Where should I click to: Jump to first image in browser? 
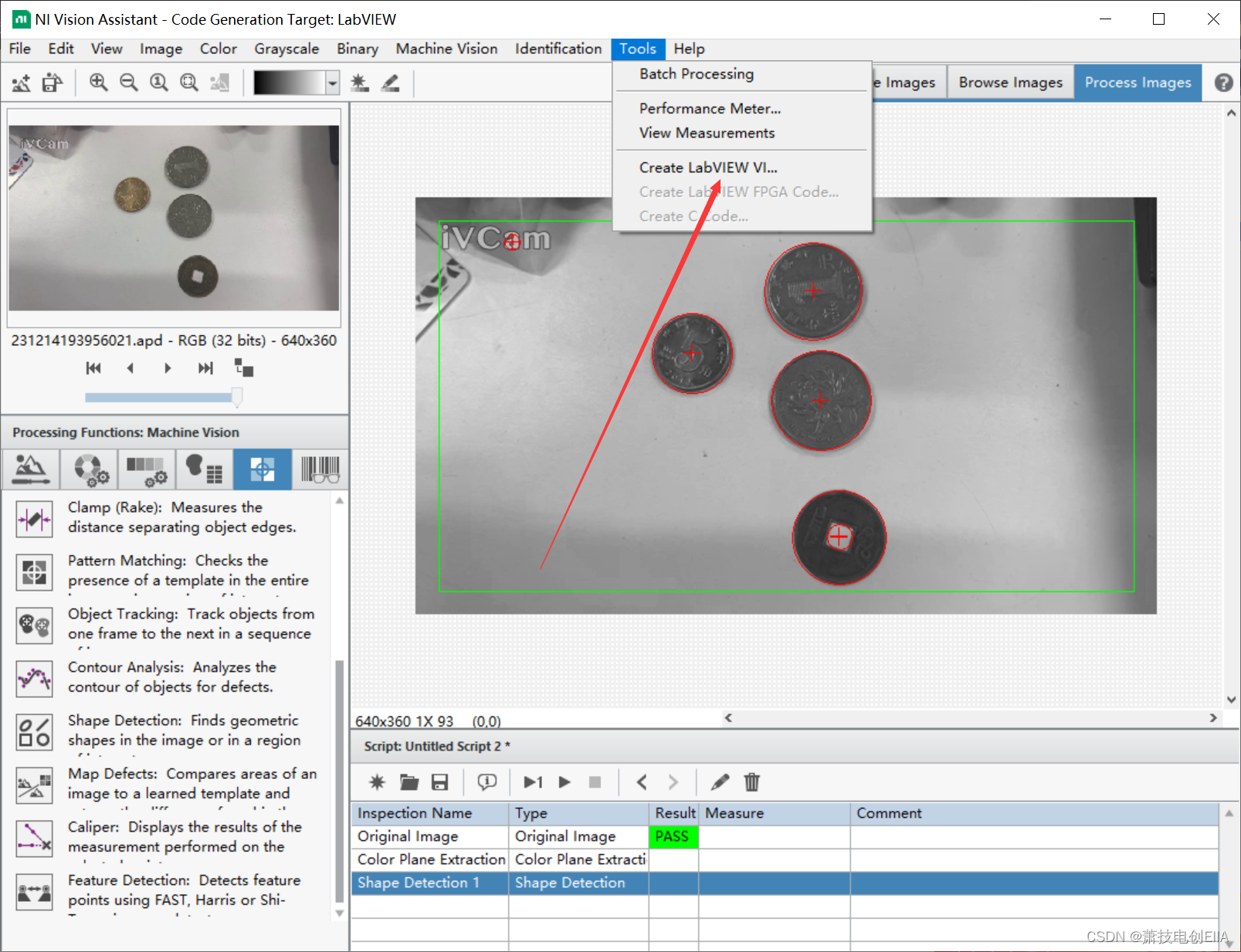click(x=93, y=368)
